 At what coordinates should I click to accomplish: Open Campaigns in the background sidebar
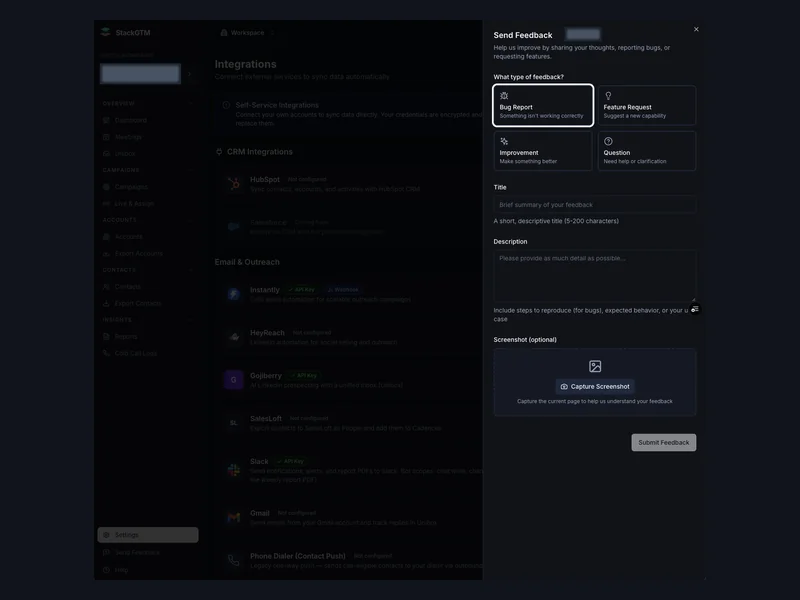pos(131,187)
